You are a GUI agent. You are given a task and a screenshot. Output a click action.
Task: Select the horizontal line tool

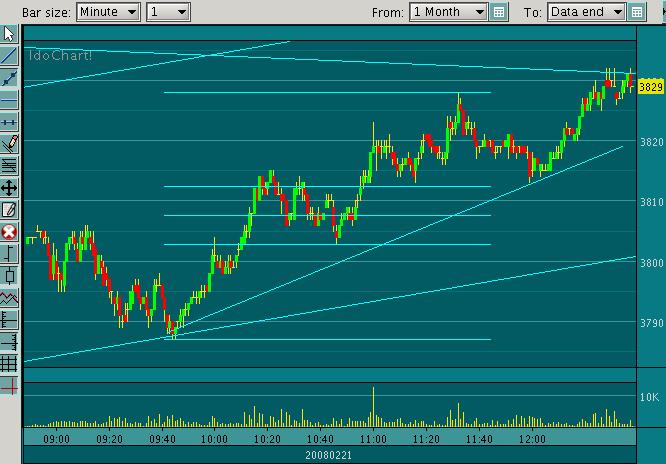point(9,100)
